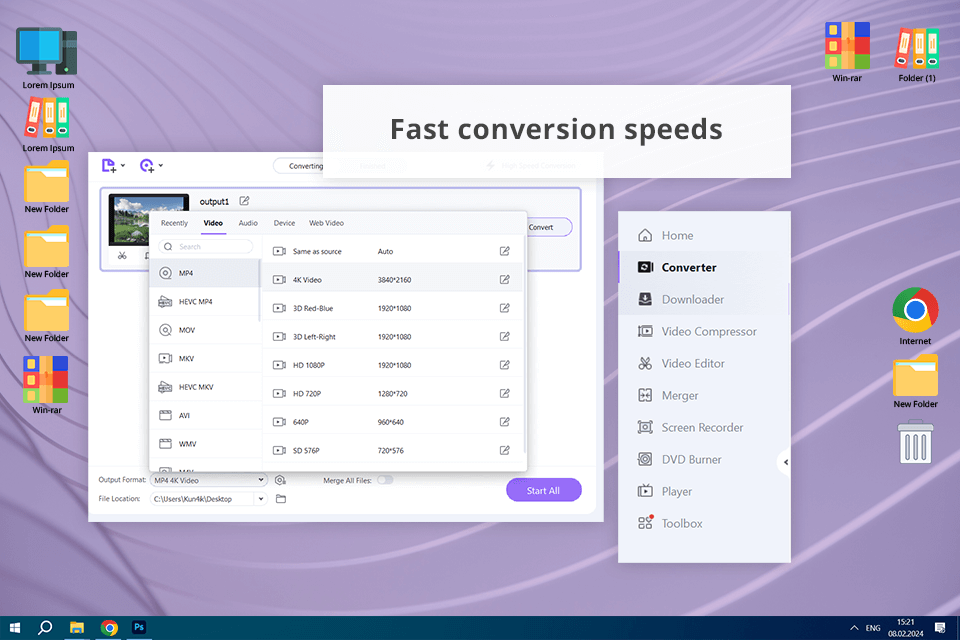Choose SD 576P preset

[x=393, y=450]
